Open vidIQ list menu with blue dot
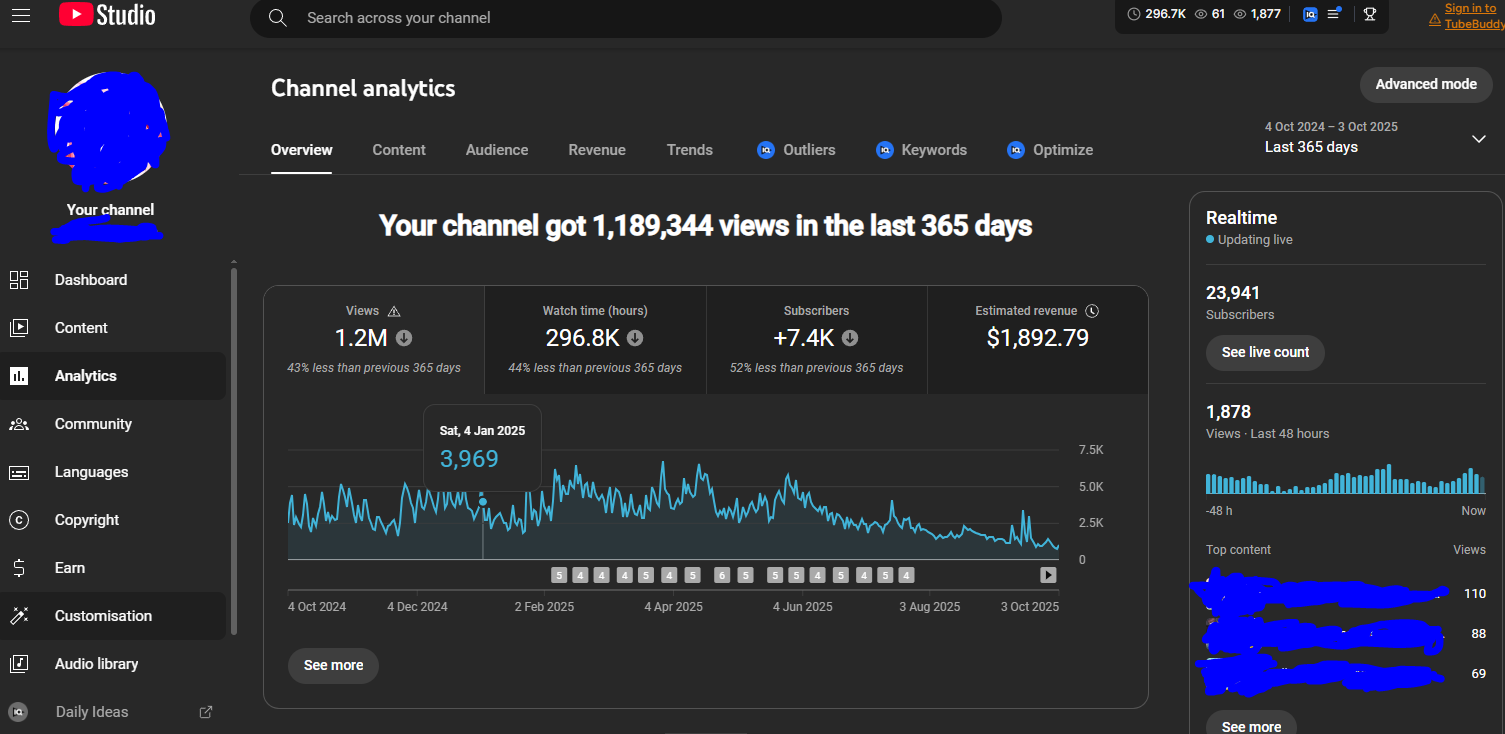 (1334, 14)
